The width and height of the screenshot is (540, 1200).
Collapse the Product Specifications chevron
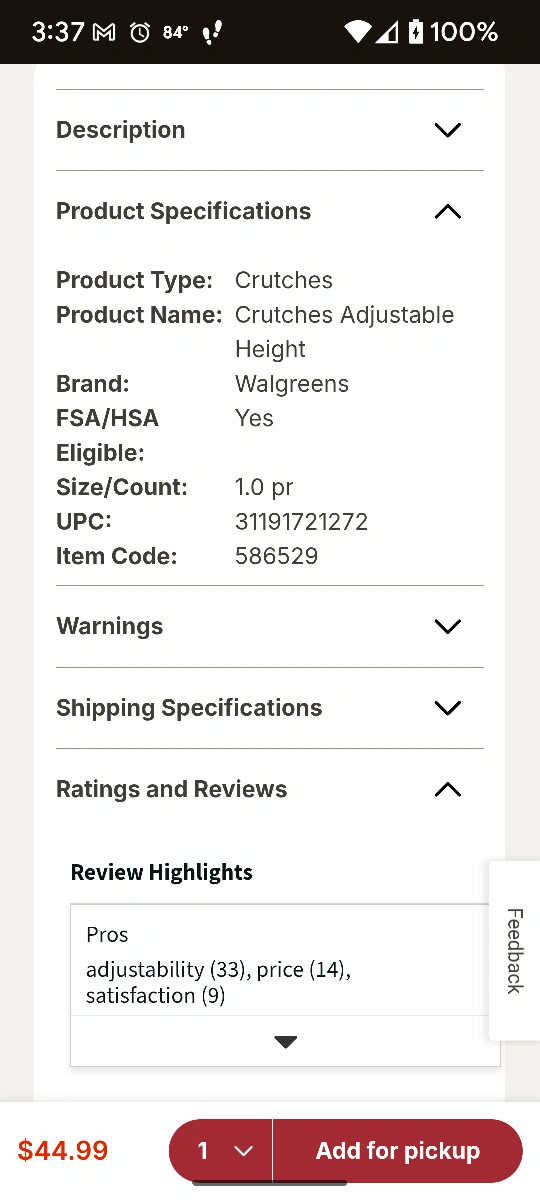coord(447,212)
